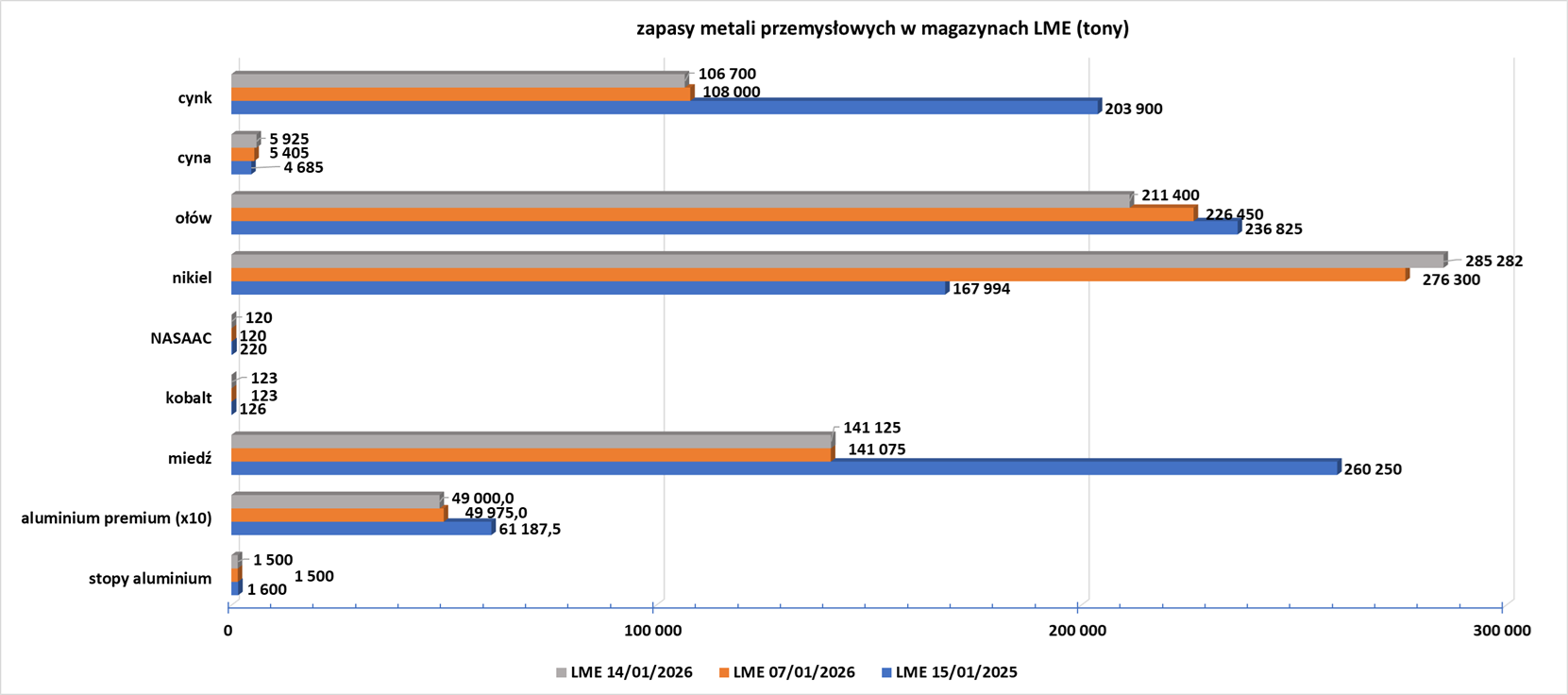Image resolution: width=1568 pixels, height=695 pixels.
Task: Click the gray cynk bar labeled 106 700
Action: (x=458, y=81)
